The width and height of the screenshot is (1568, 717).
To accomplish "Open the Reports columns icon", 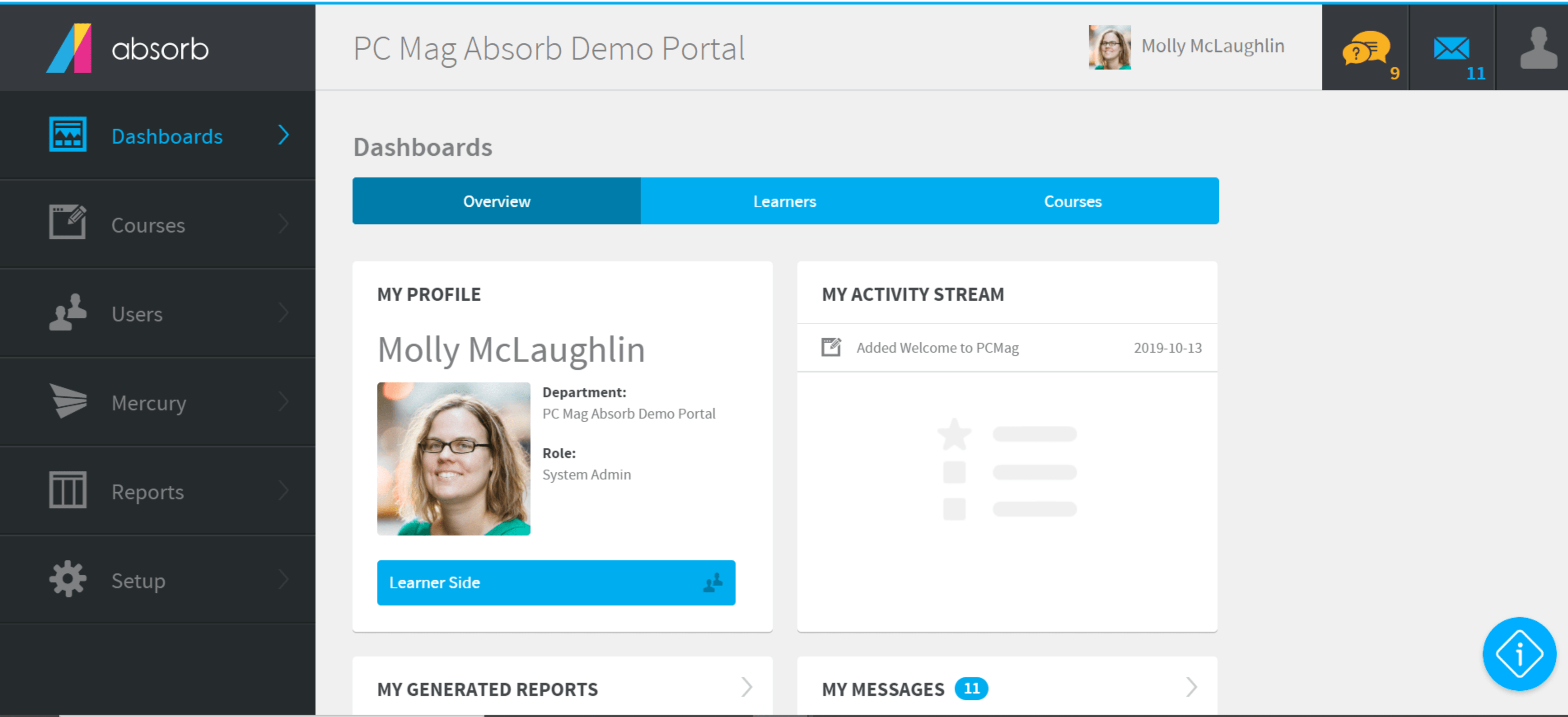I will (68, 489).
